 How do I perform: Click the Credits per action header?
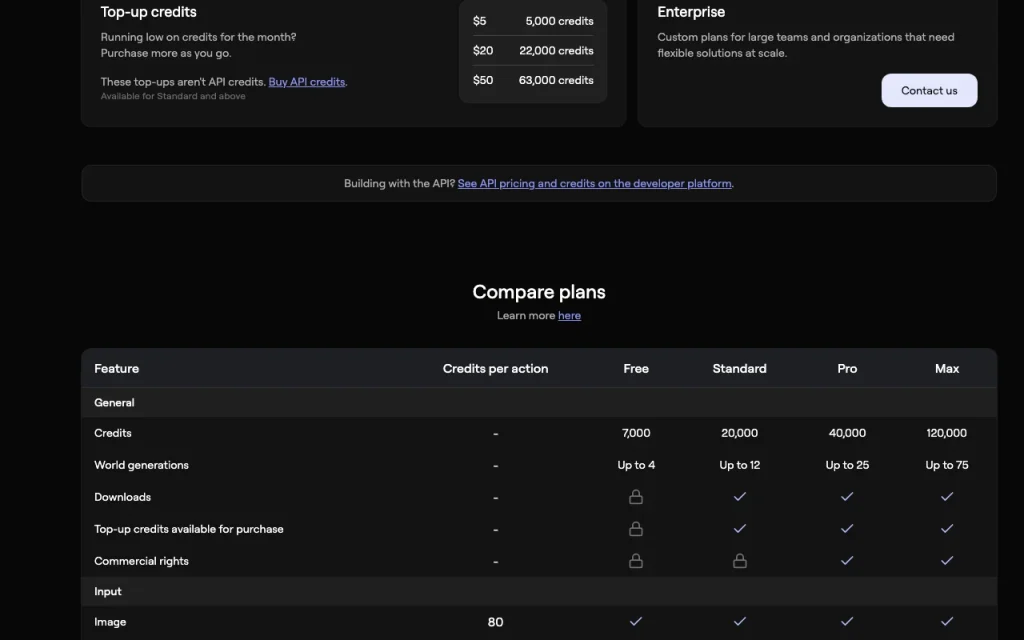tap(495, 368)
